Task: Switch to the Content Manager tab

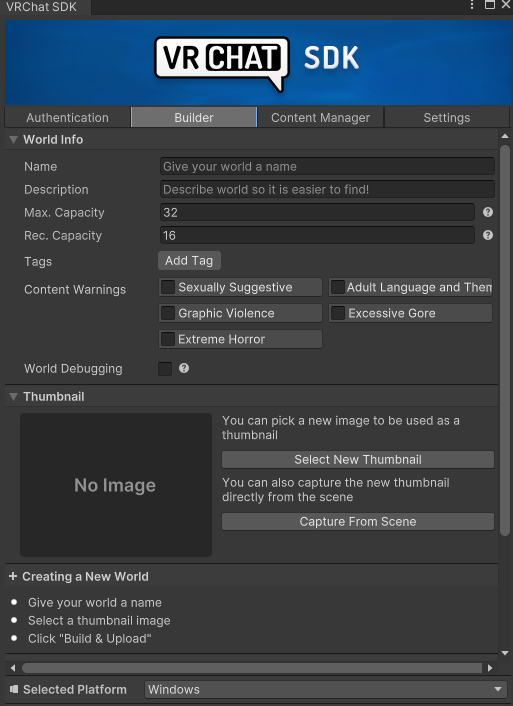Action: tap(320, 118)
